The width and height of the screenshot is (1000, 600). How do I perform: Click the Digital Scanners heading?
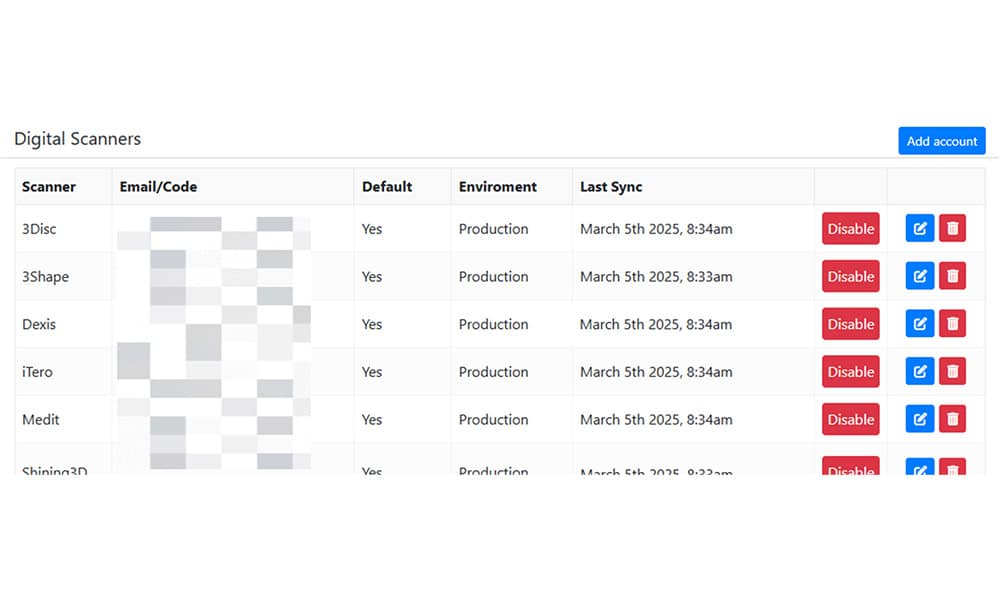[77, 139]
